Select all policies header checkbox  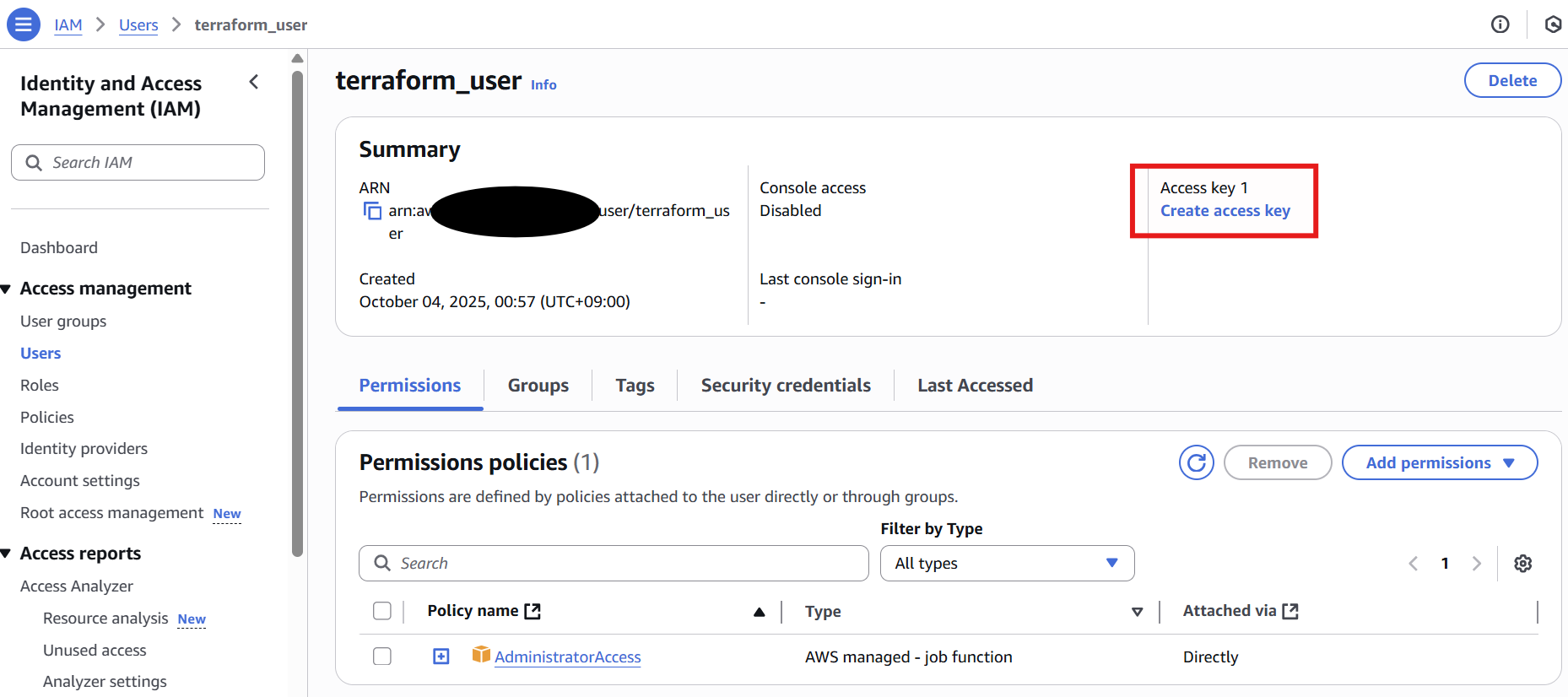(382, 611)
